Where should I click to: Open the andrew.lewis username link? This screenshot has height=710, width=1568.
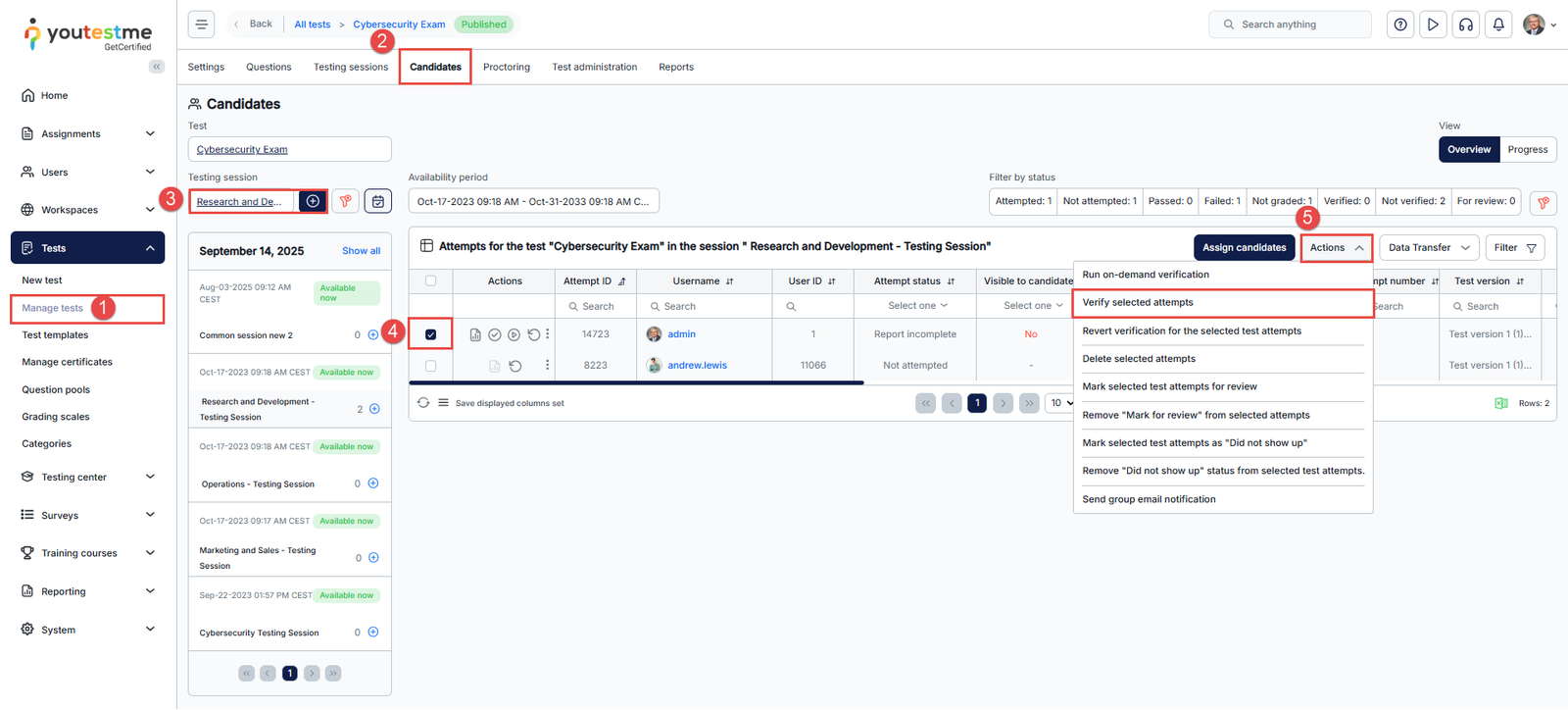point(697,366)
